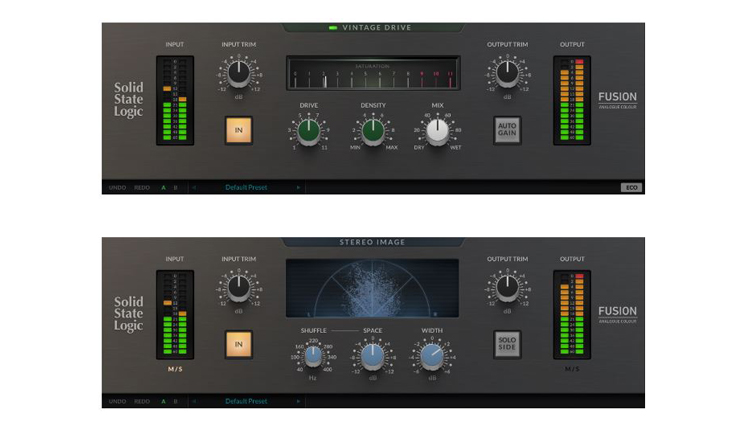This screenshot has height=430, width=750.
Task: Click the Width knob
Action: pyautogui.click(x=433, y=355)
